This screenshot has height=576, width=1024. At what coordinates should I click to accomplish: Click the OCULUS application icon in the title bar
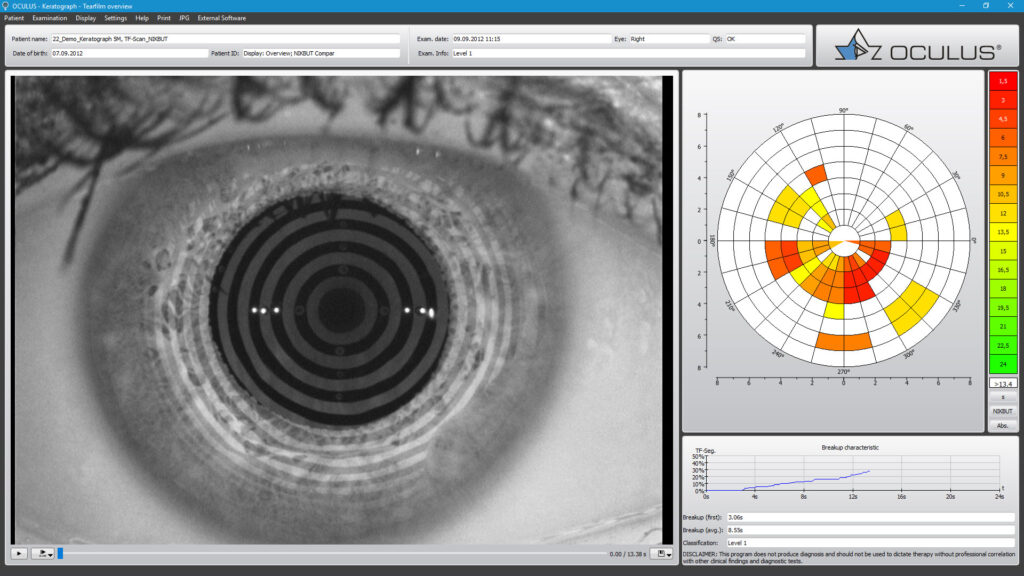point(7,5)
